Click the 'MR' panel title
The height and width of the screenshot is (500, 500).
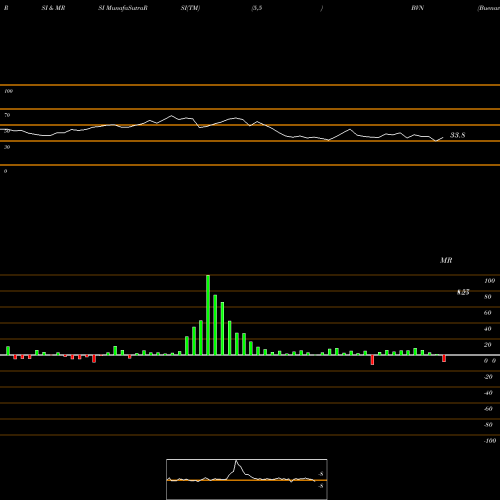(446, 260)
